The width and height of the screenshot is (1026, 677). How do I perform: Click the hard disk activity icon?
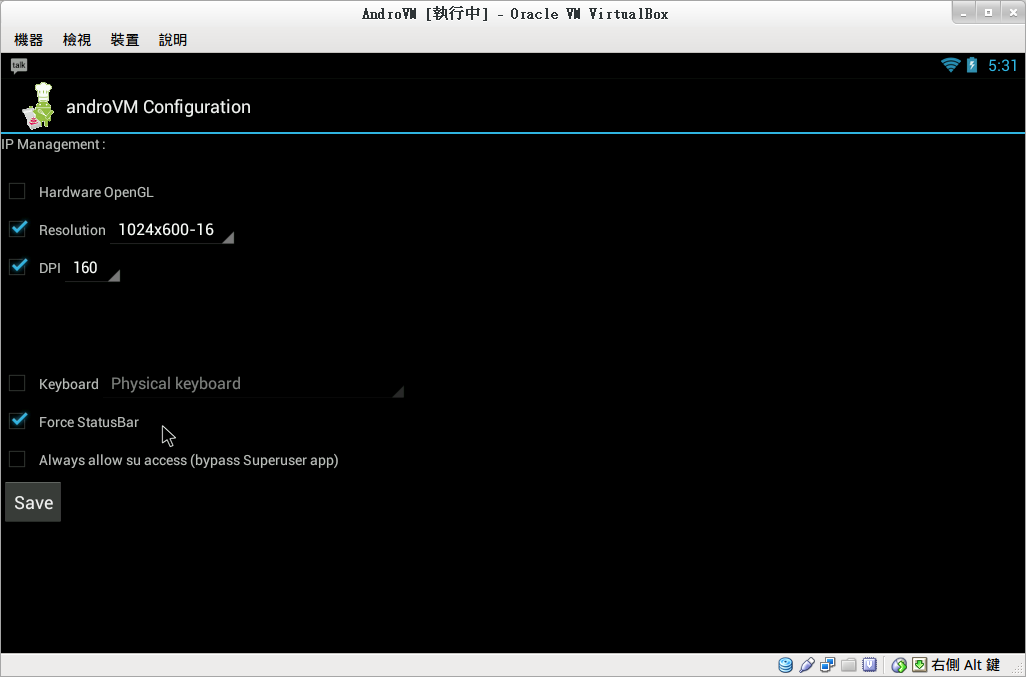pyautogui.click(x=785, y=665)
